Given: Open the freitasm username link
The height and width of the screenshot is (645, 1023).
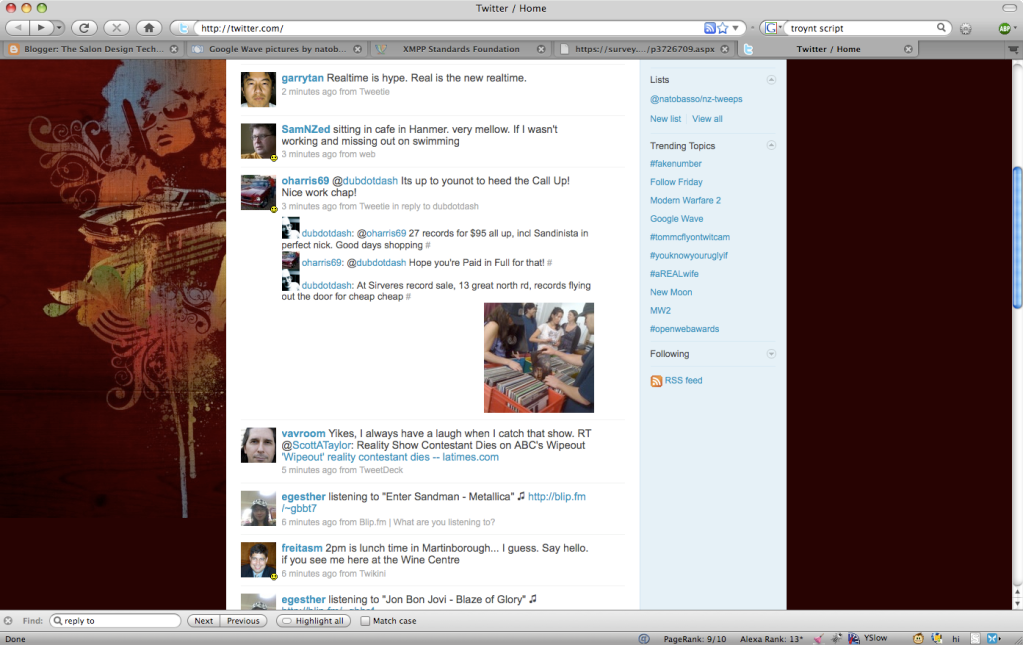Looking at the screenshot, I should point(301,548).
